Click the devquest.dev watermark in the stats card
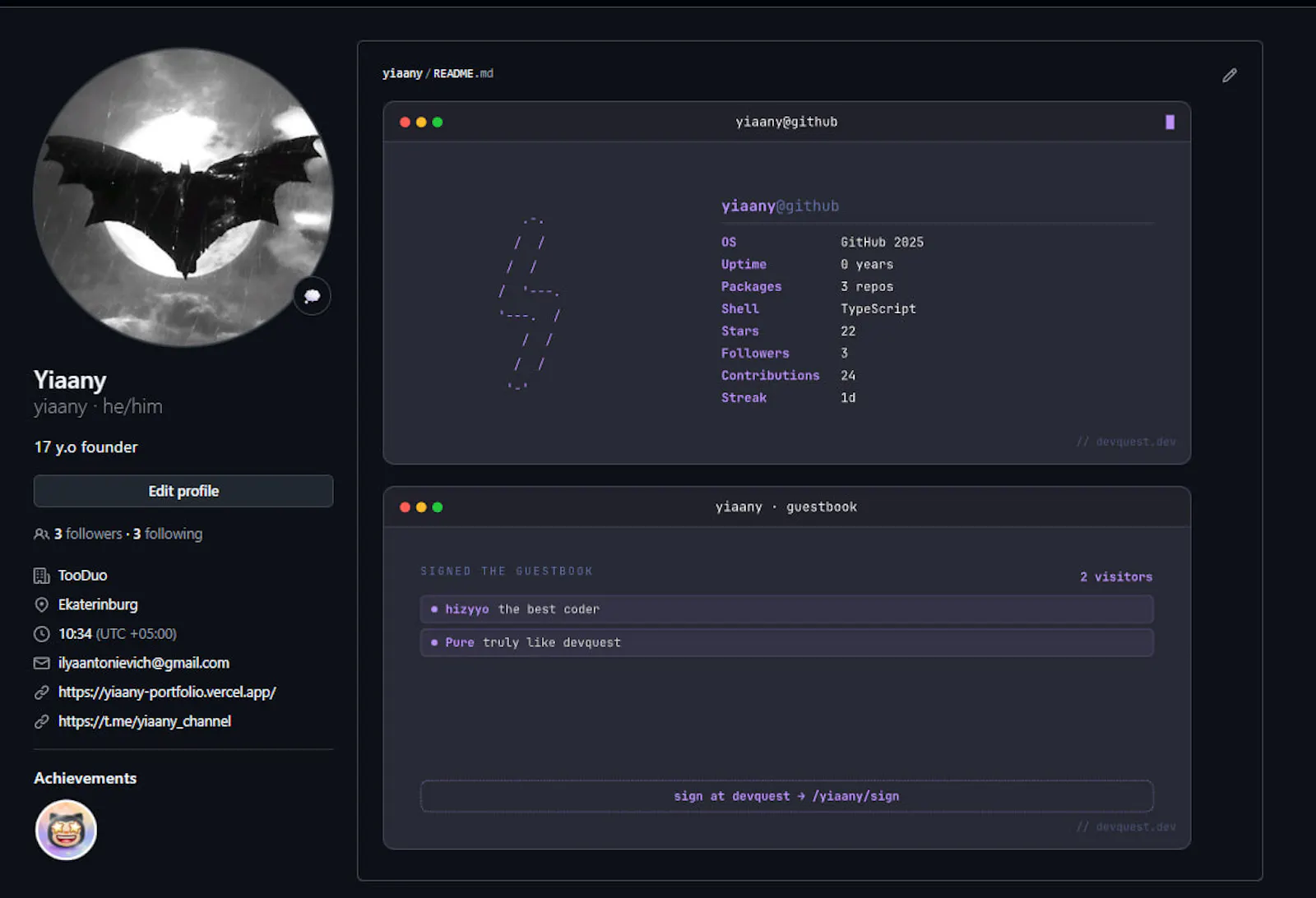Viewport: 1316px width, 898px height. [1127, 442]
